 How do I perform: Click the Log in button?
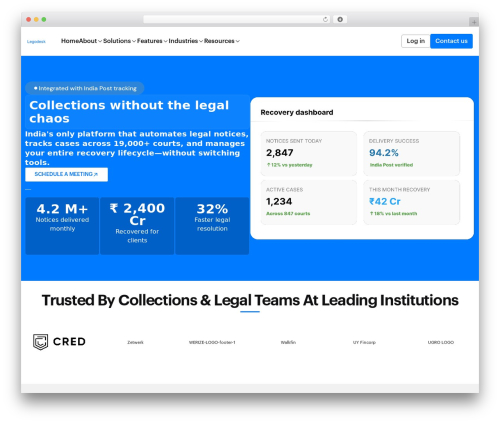pyautogui.click(x=415, y=41)
